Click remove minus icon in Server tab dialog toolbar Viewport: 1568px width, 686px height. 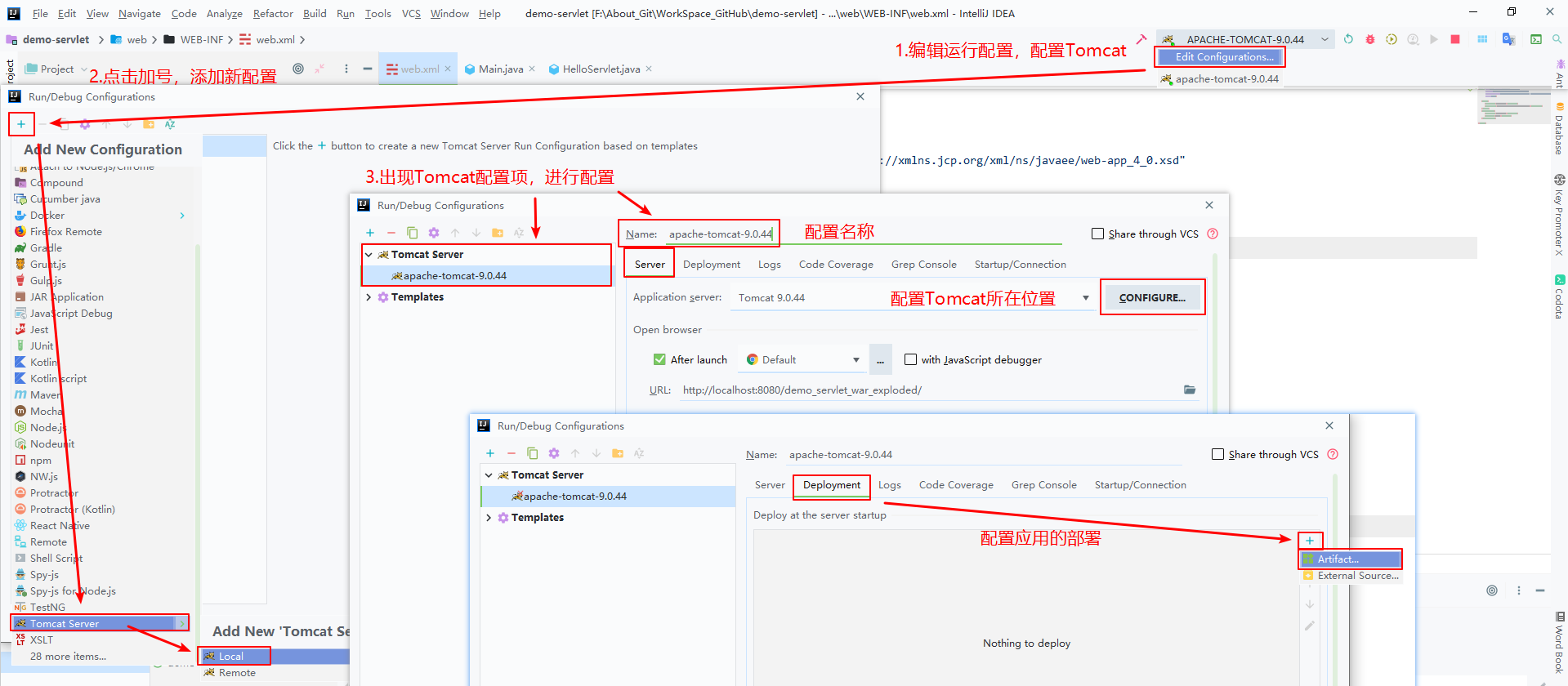[391, 233]
